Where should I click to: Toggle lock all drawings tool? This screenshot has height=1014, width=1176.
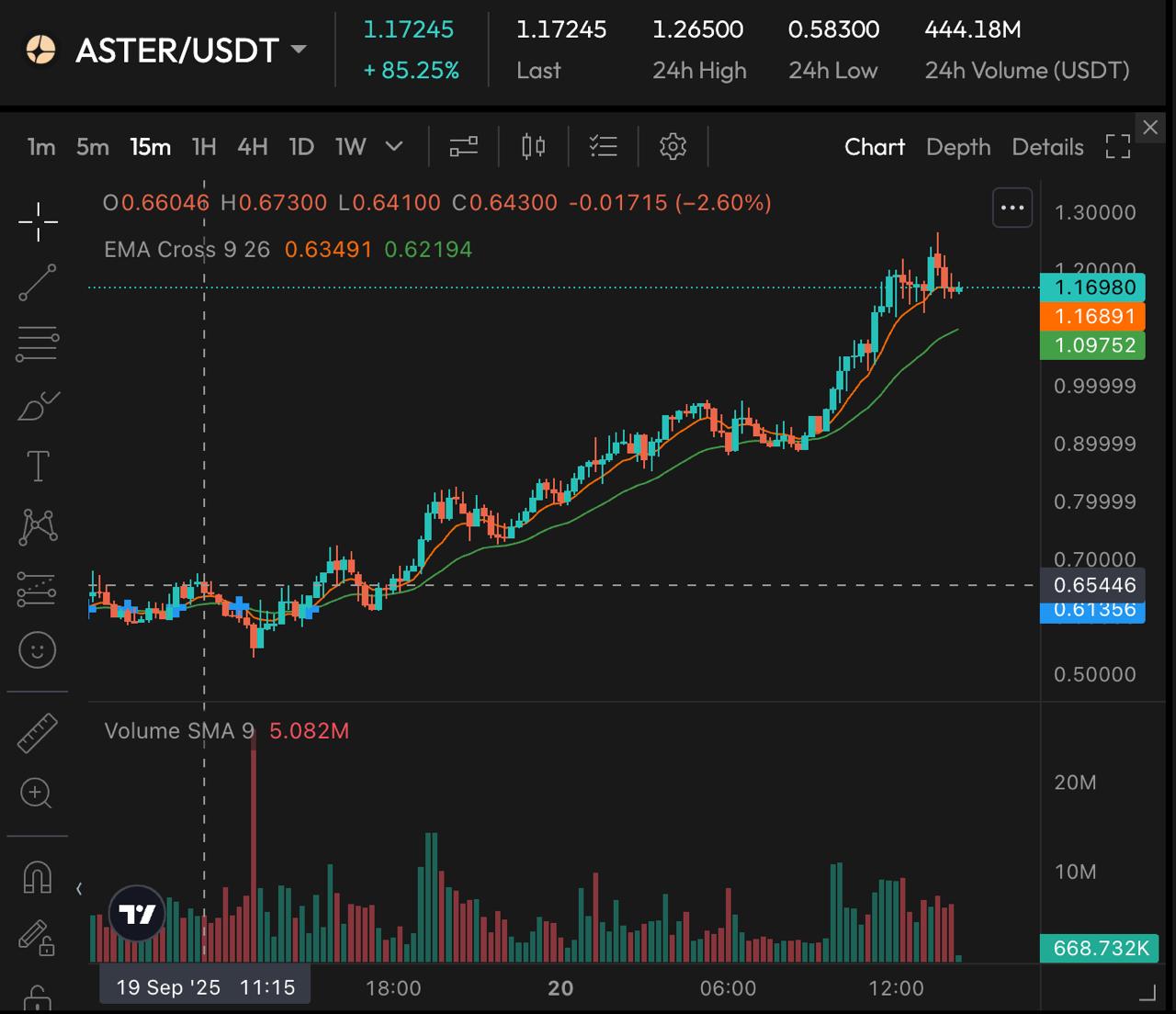(38, 997)
